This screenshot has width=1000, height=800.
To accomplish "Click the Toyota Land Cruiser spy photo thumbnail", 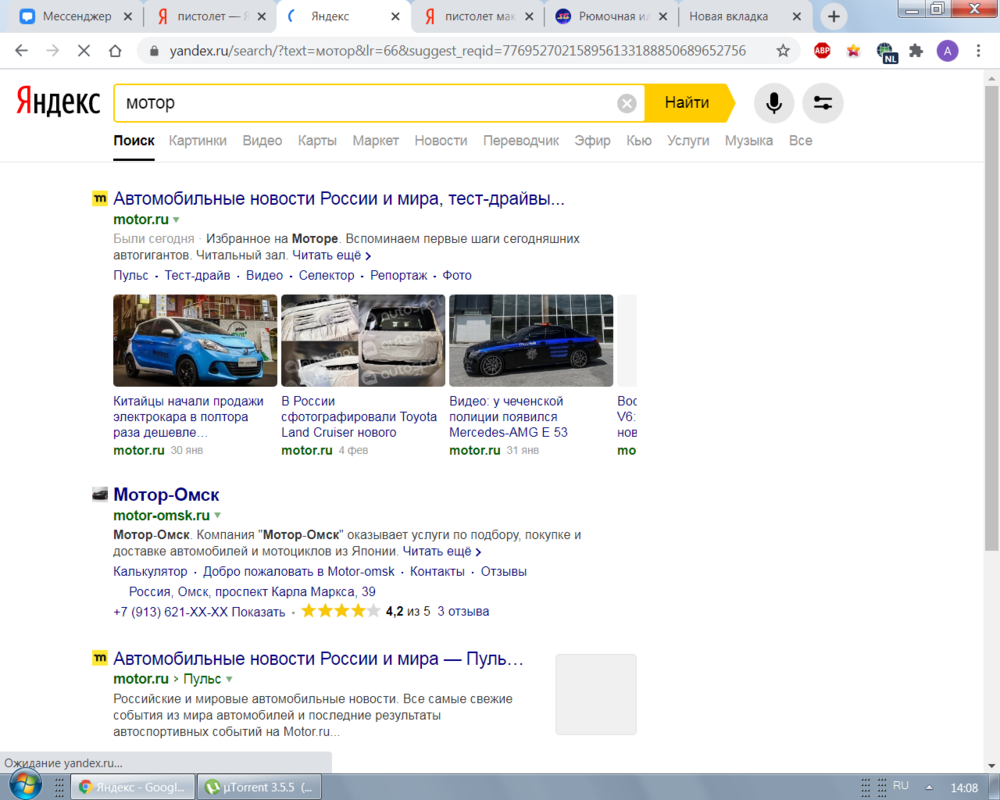I will click(363, 341).
